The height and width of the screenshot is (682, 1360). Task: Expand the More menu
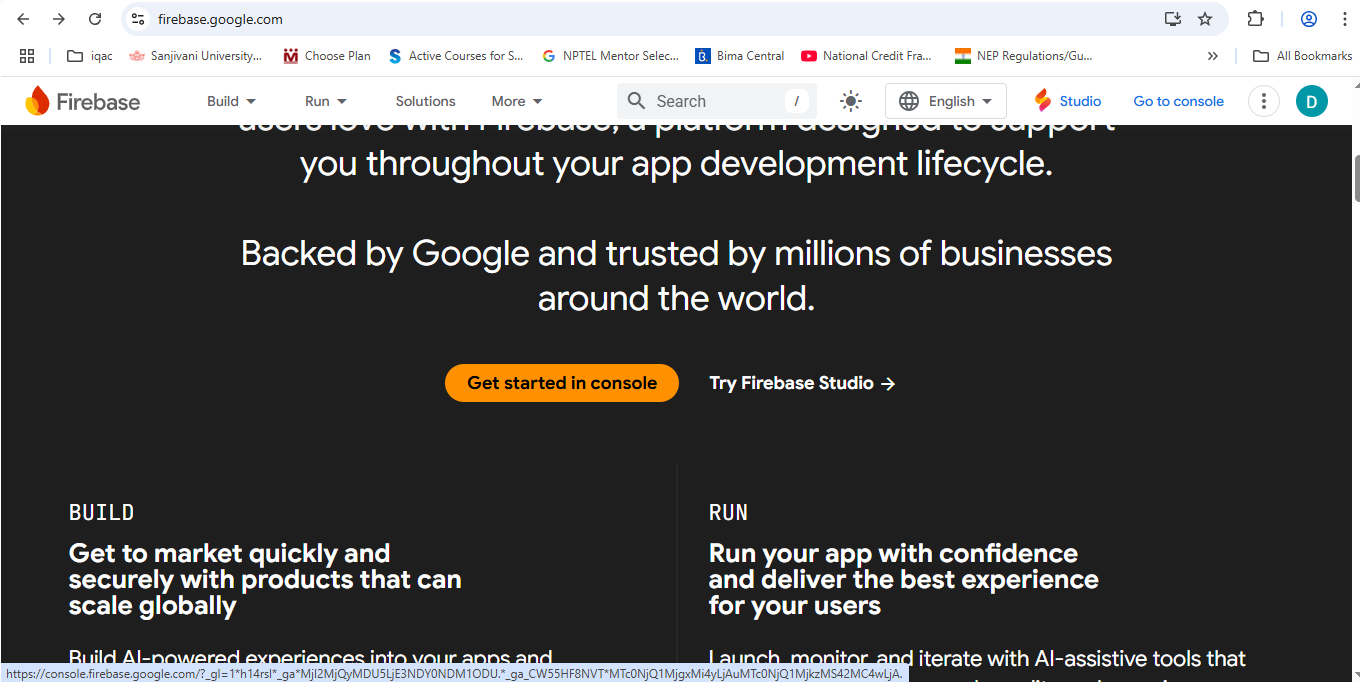pyautogui.click(x=517, y=101)
